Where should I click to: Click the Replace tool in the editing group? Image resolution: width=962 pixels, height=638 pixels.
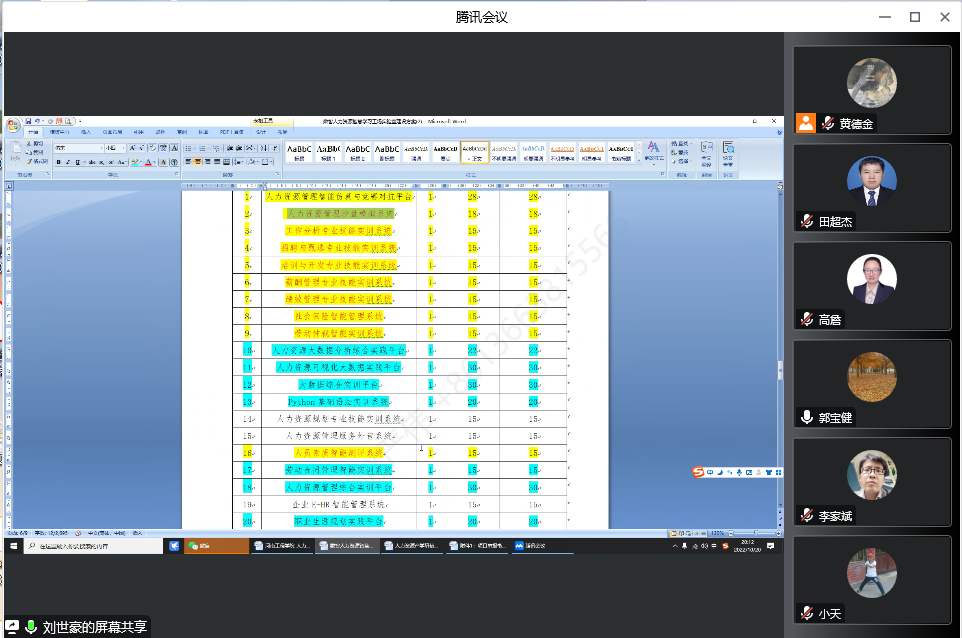pos(679,152)
